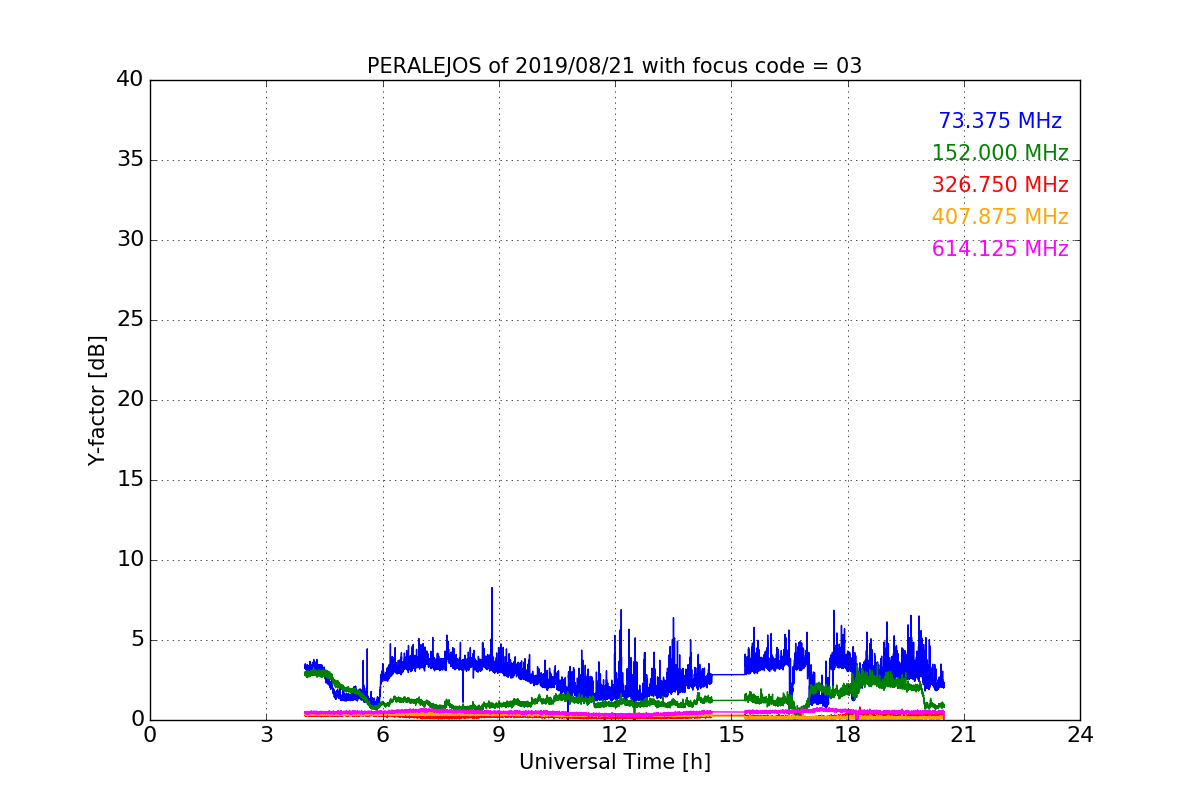Click the "Universal Time [h]" axis label
Viewport: 1200px width, 800px height.
(615, 762)
